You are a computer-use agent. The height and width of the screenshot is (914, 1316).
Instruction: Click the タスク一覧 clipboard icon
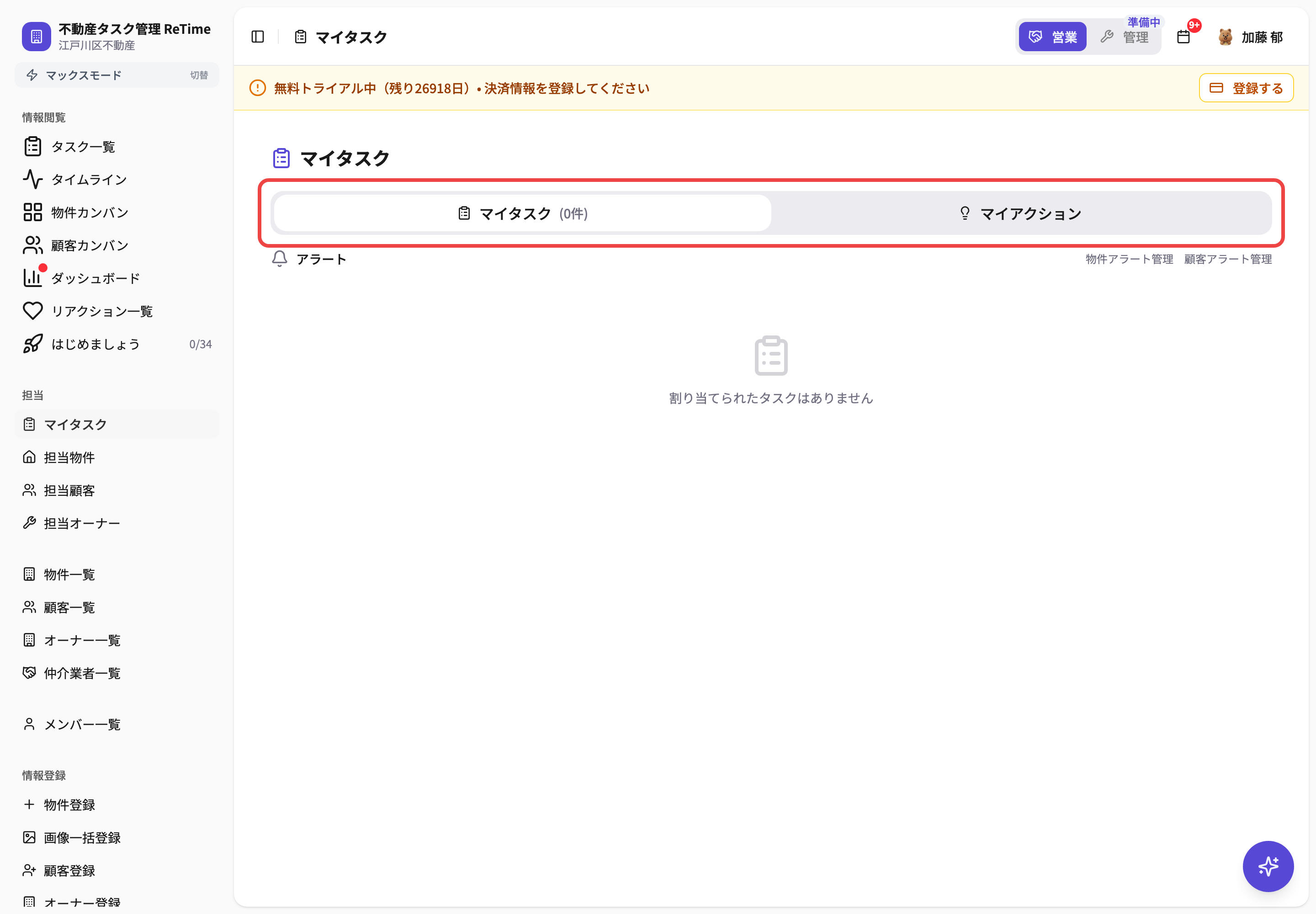pyautogui.click(x=32, y=147)
